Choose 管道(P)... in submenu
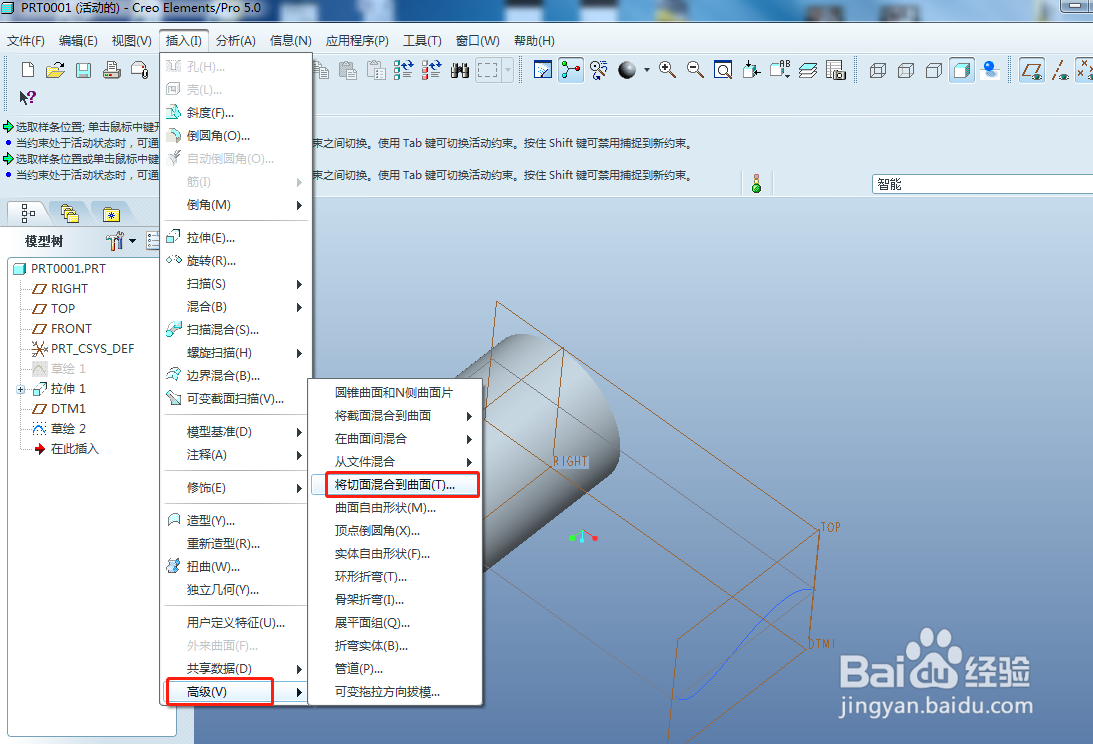This screenshot has width=1093, height=744. [x=395, y=669]
